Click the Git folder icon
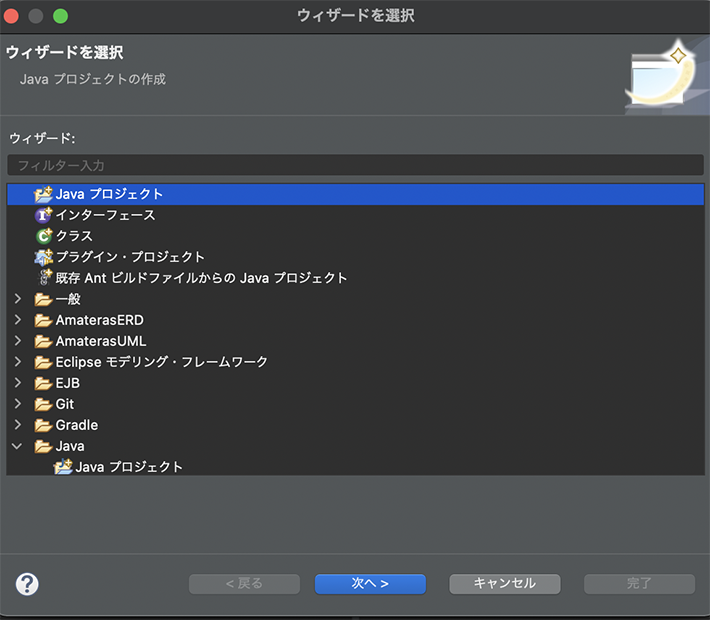 (x=43, y=404)
